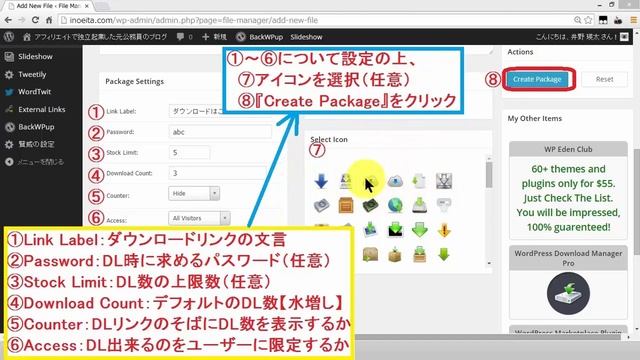Open Slideshow in the left sidebar

35,56
